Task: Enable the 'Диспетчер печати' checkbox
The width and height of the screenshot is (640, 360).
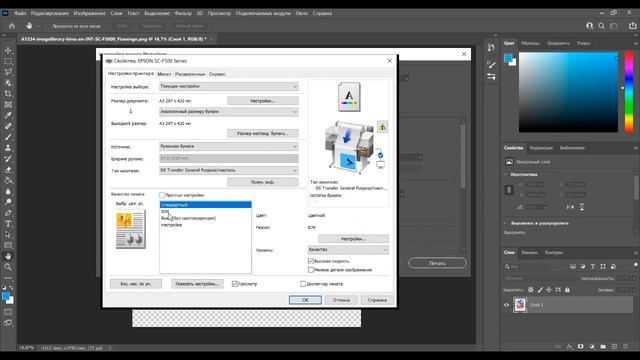Action: 303,284
